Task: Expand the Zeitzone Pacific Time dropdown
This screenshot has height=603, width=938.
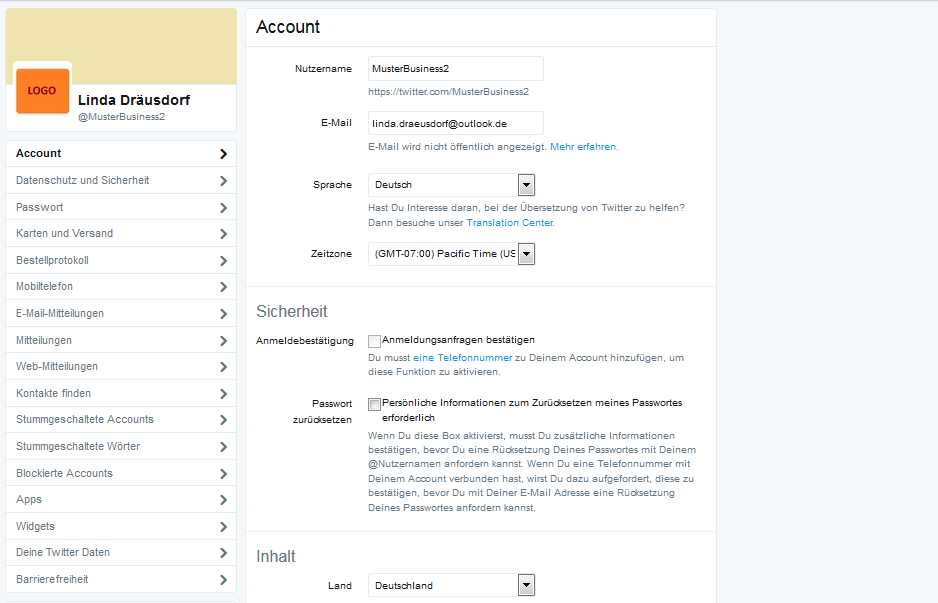Action: (451, 254)
